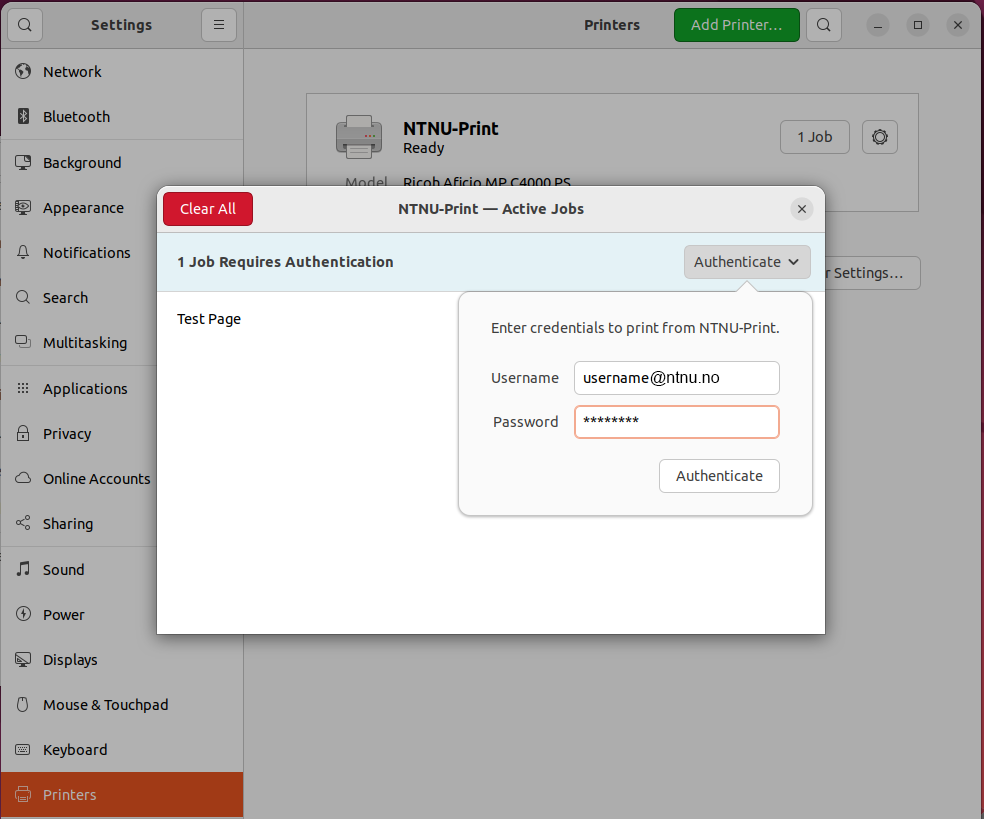984x819 pixels.
Task: Focus the Password input field
Action: coord(676,422)
